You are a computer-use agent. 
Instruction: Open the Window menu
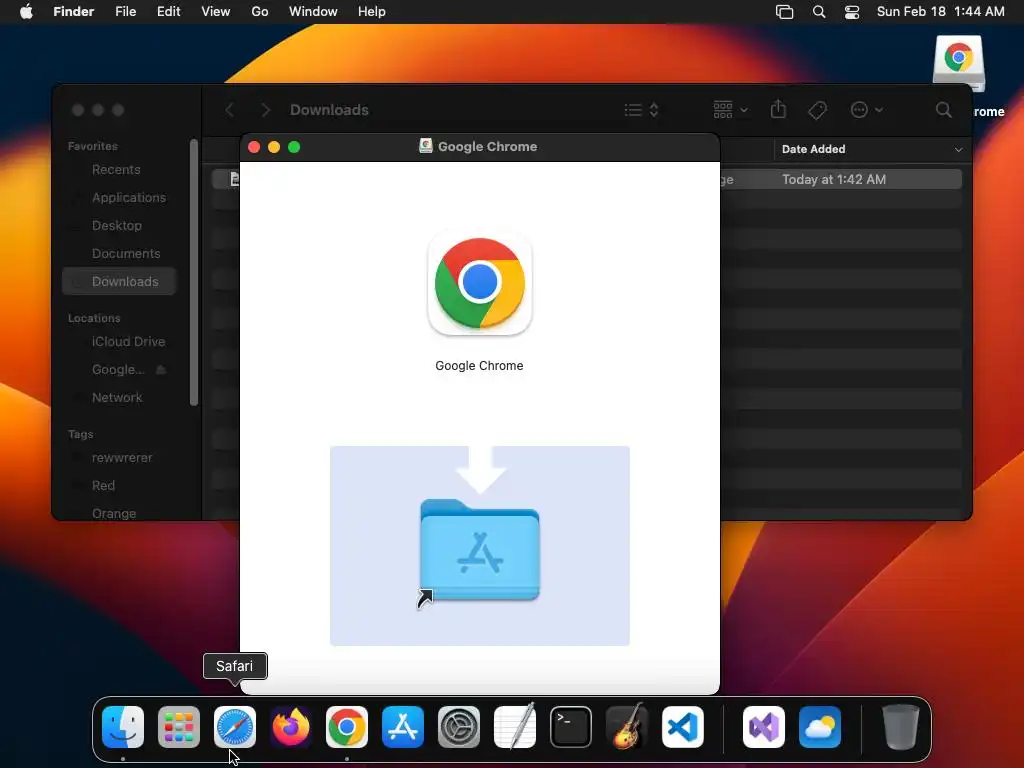click(313, 12)
